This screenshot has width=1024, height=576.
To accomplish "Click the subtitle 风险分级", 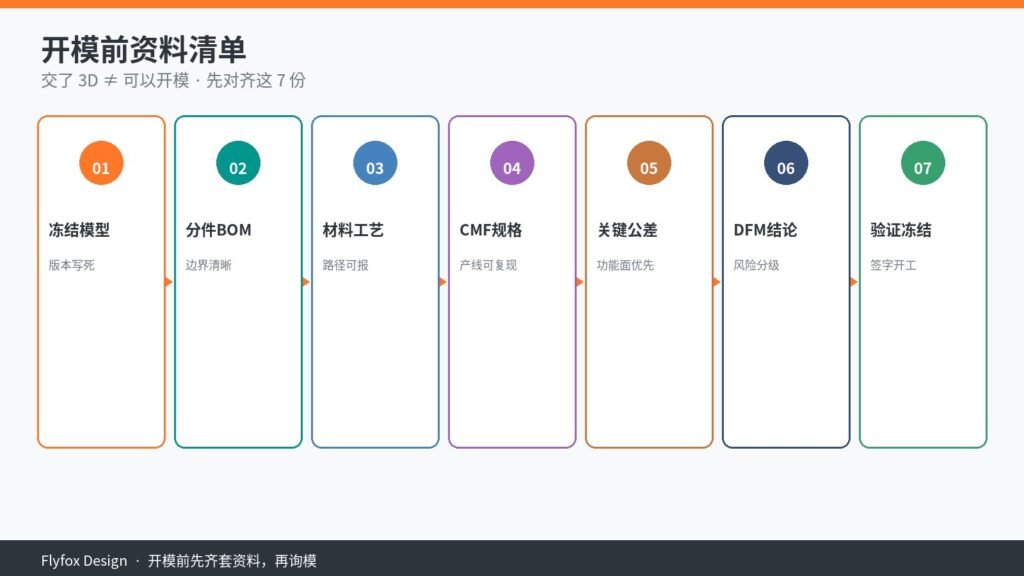I will click(x=756, y=265).
